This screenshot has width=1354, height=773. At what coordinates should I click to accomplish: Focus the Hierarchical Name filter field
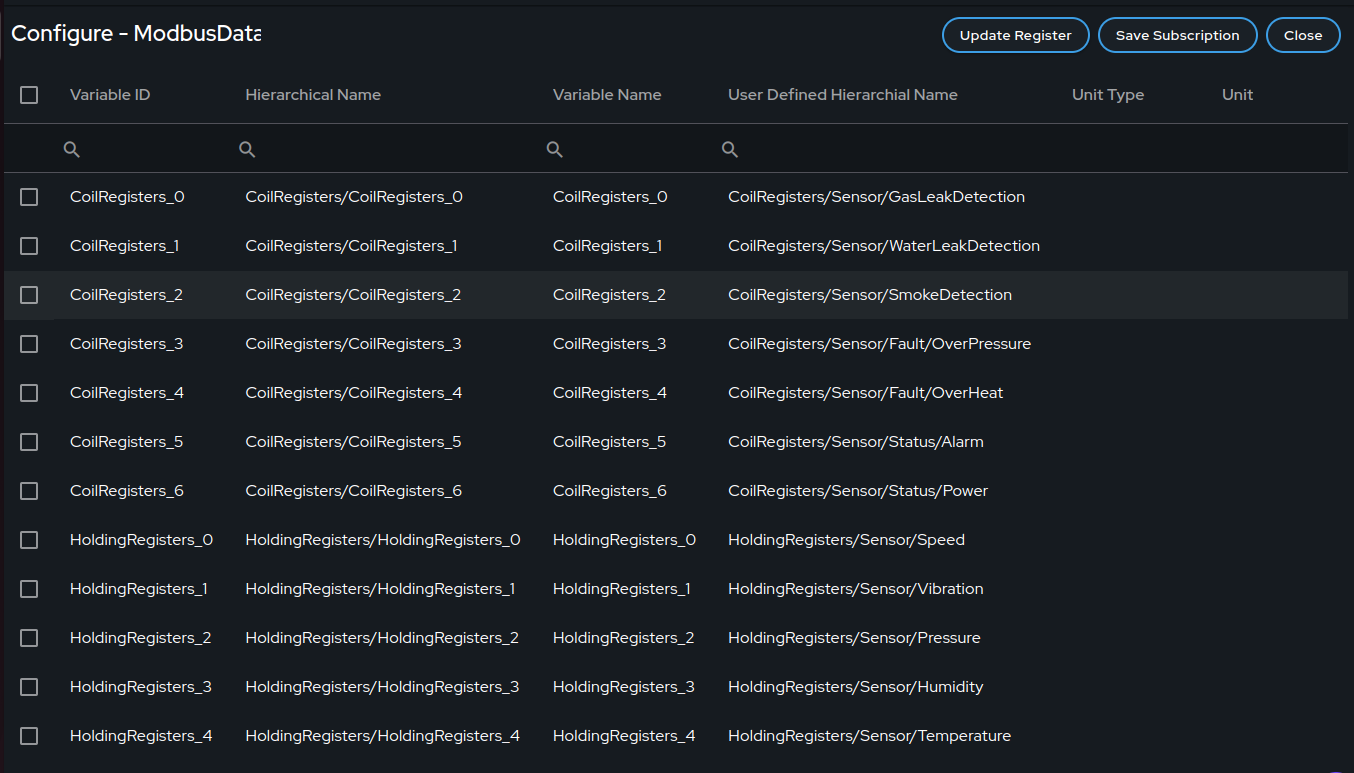pos(384,149)
